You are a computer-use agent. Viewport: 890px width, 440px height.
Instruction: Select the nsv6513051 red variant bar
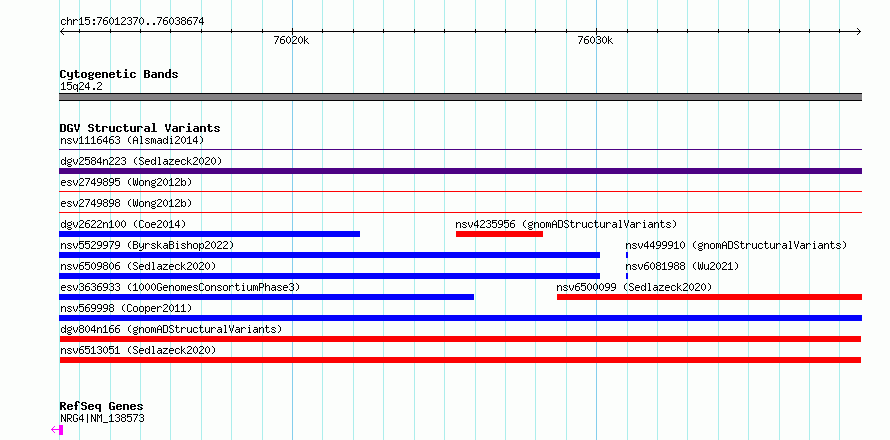click(x=460, y=360)
